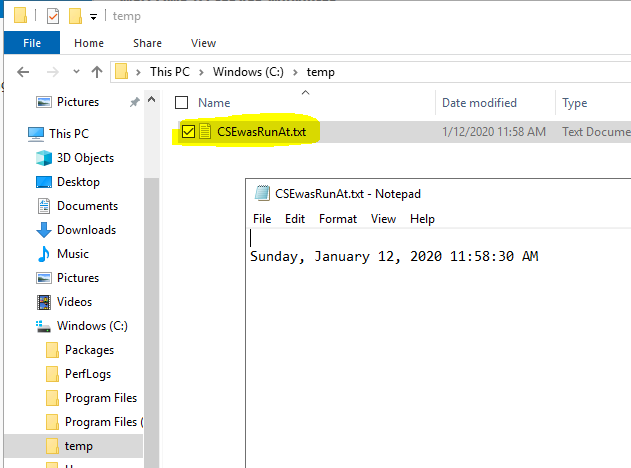Image resolution: width=631 pixels, height=468 pixels.
Task: Open Notepad's Format menu
Action: [338, 219]
